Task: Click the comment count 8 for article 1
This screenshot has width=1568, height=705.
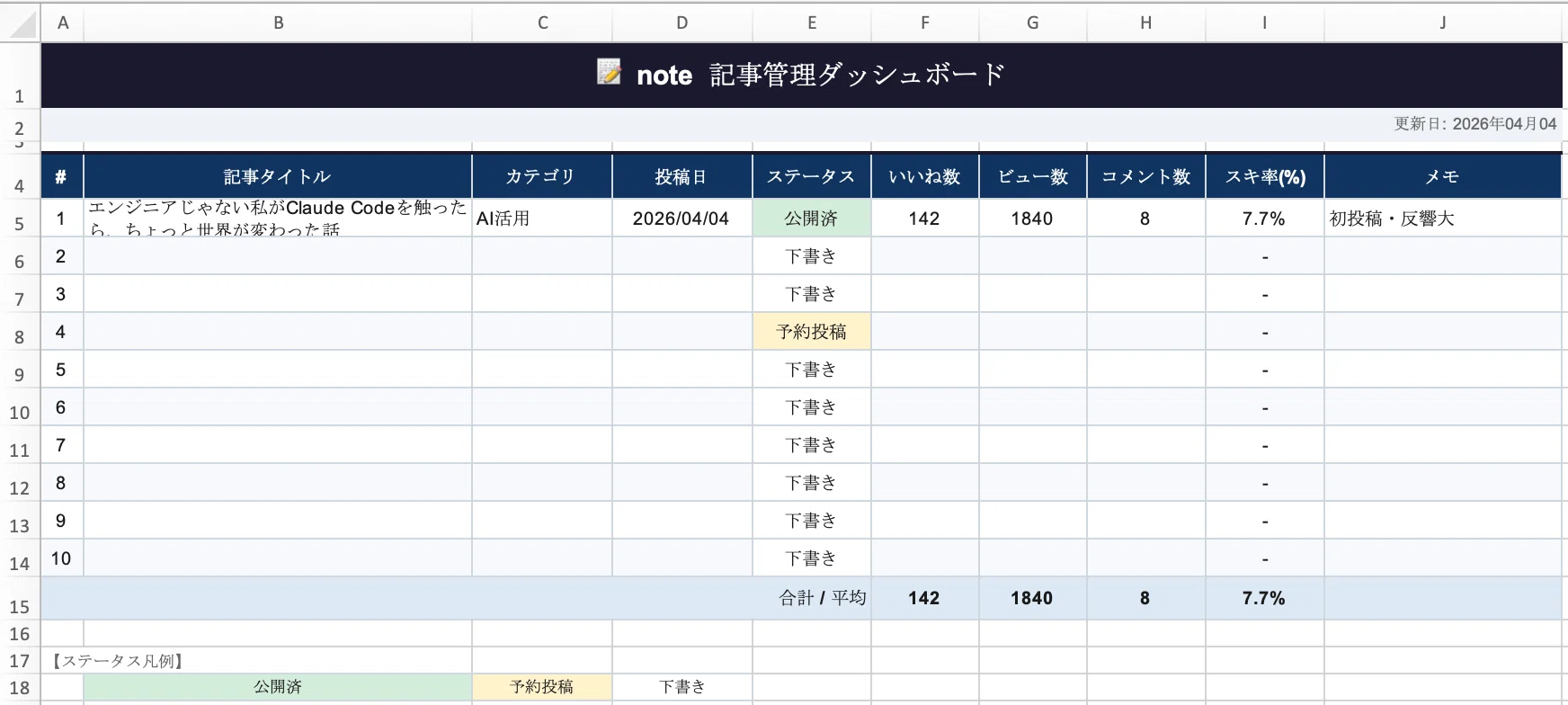Action: [x=1146, y=219]
